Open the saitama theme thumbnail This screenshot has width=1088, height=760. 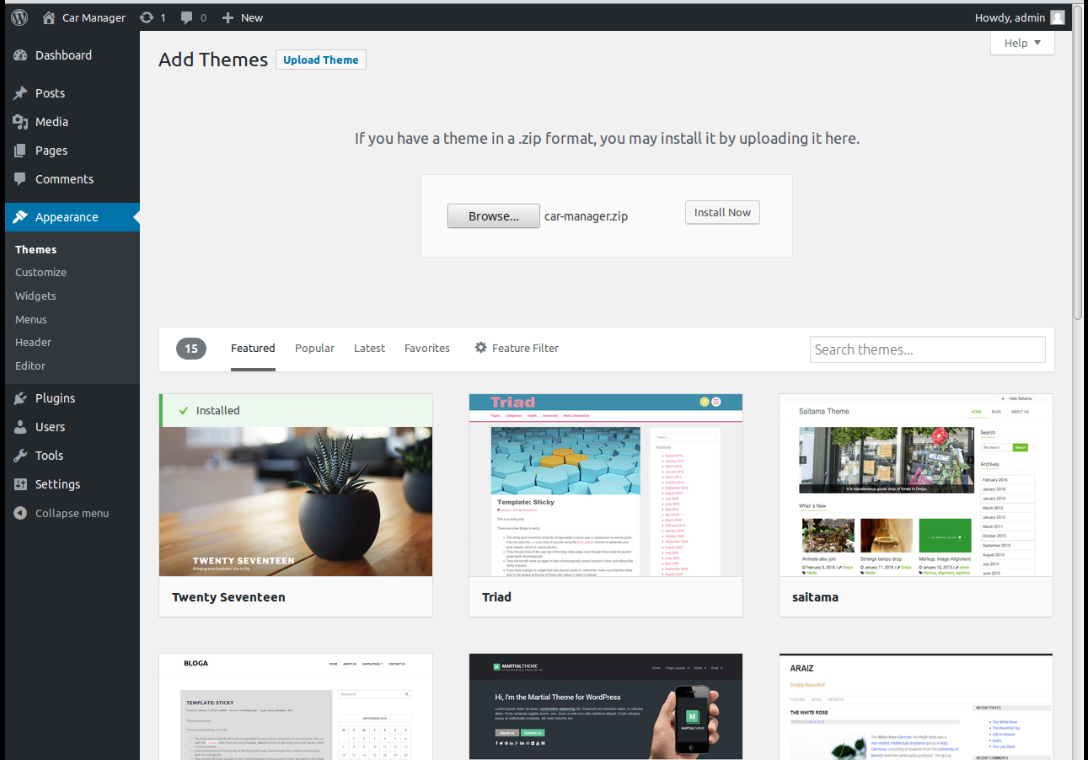(916, 485)
